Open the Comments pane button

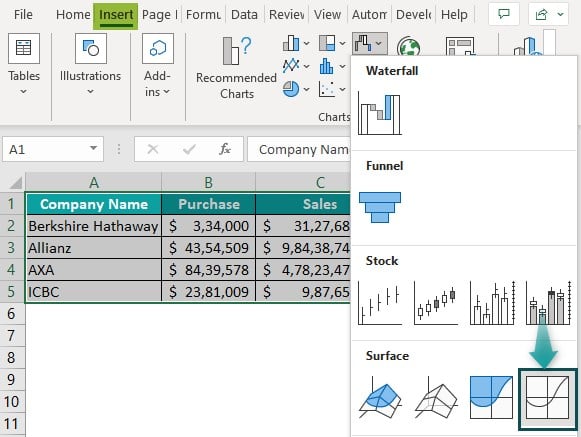tap(504, 14)
